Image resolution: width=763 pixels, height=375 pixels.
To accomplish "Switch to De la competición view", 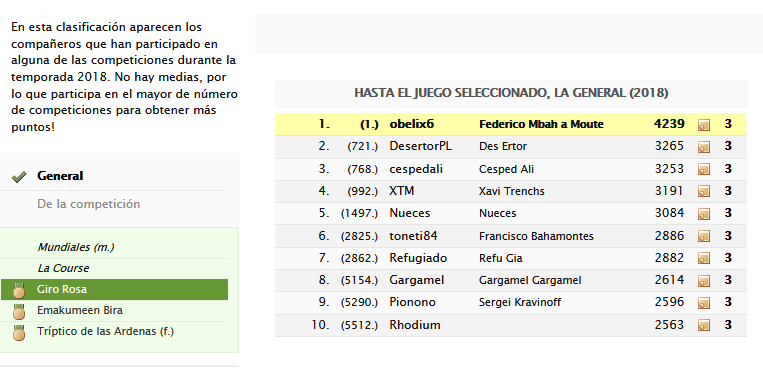I will point(89,204).
